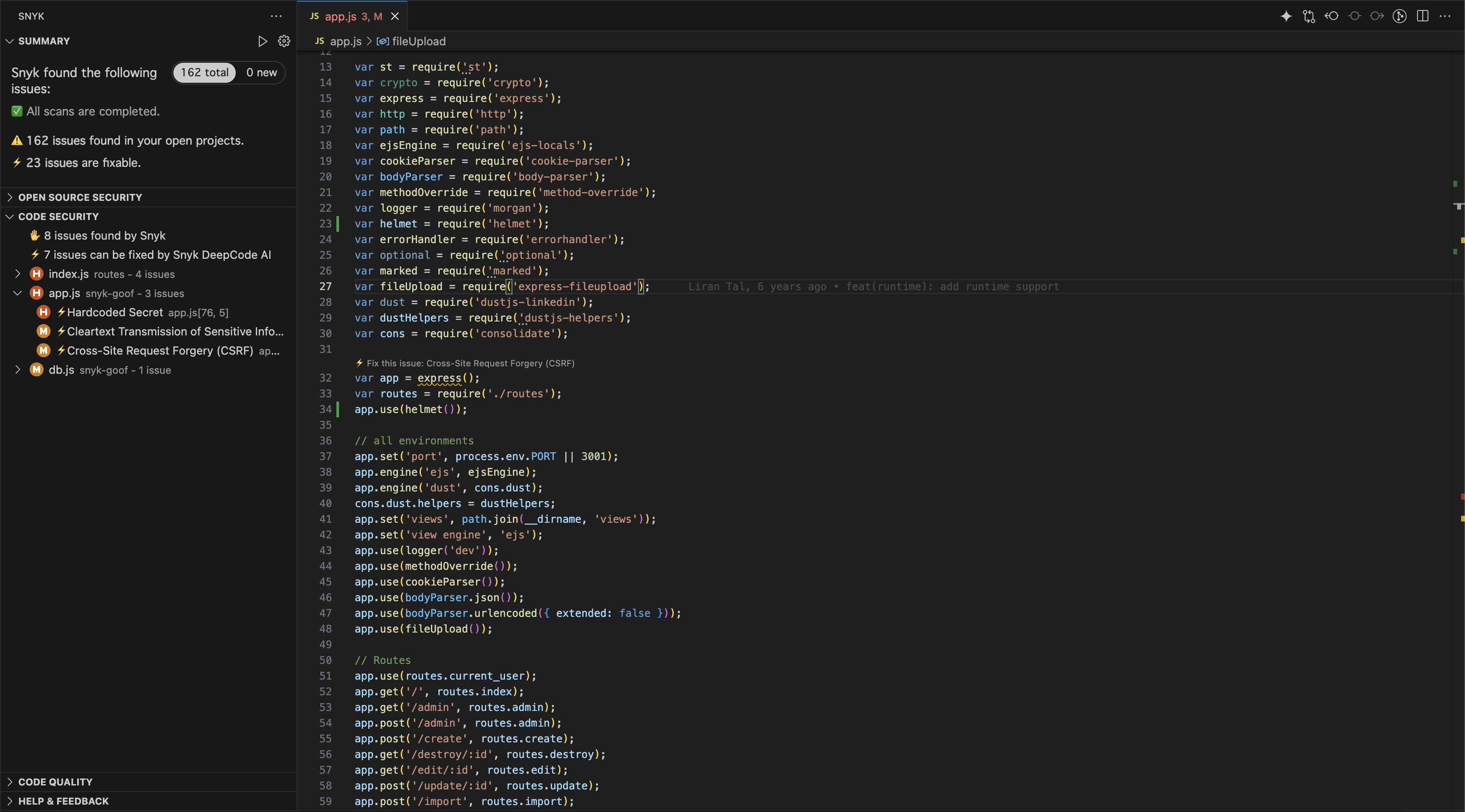The image size is (1465, 812).
Task: Click the previous revision arrow-circle icon
Action: 1331,16
